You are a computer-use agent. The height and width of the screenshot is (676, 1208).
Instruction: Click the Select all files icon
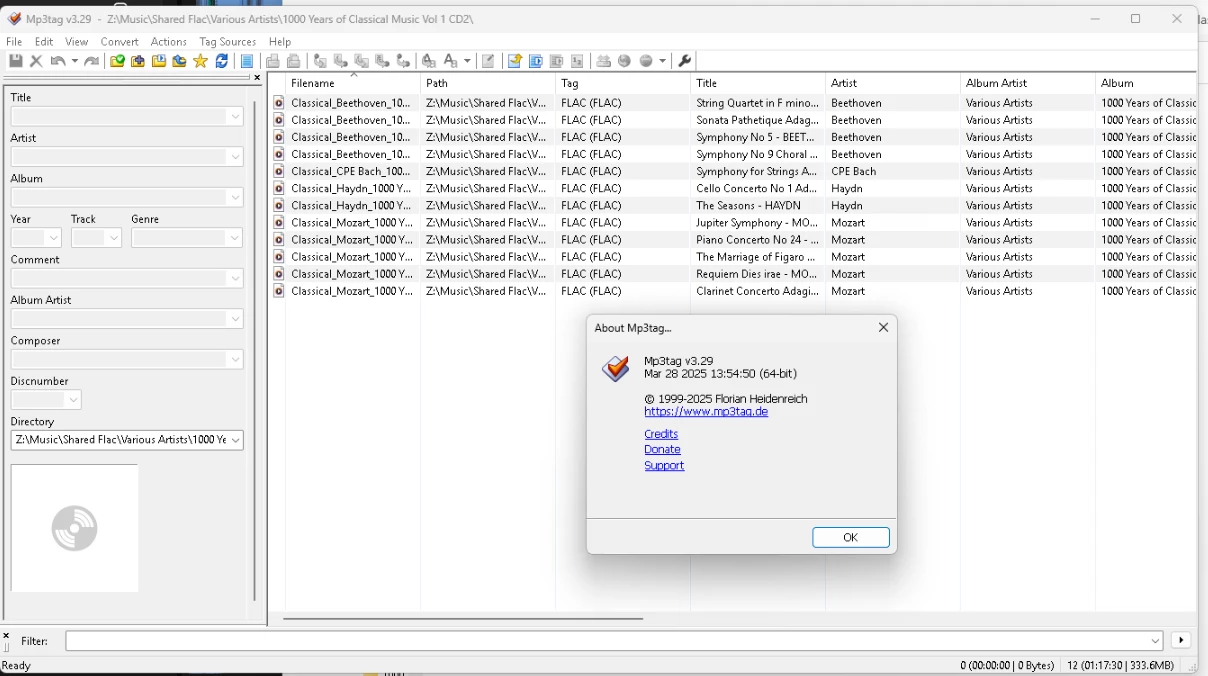point(246,61)
